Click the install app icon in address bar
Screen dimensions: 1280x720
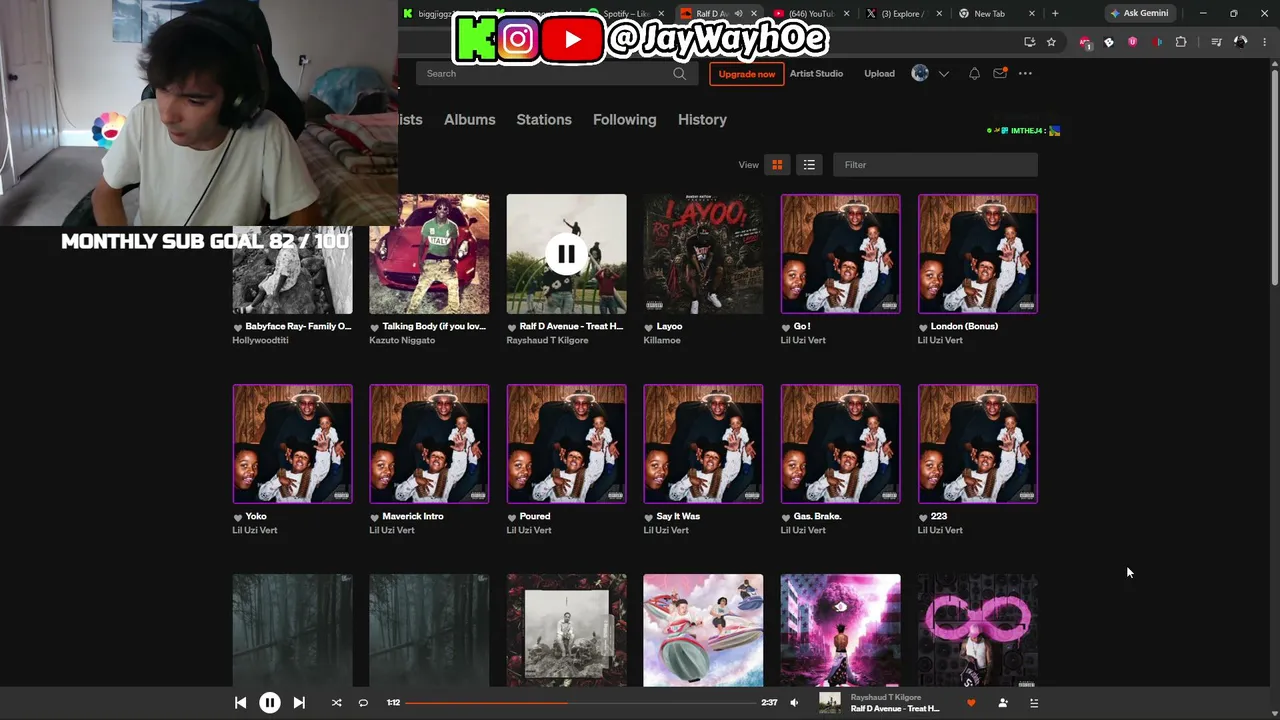pos(1029,42)
